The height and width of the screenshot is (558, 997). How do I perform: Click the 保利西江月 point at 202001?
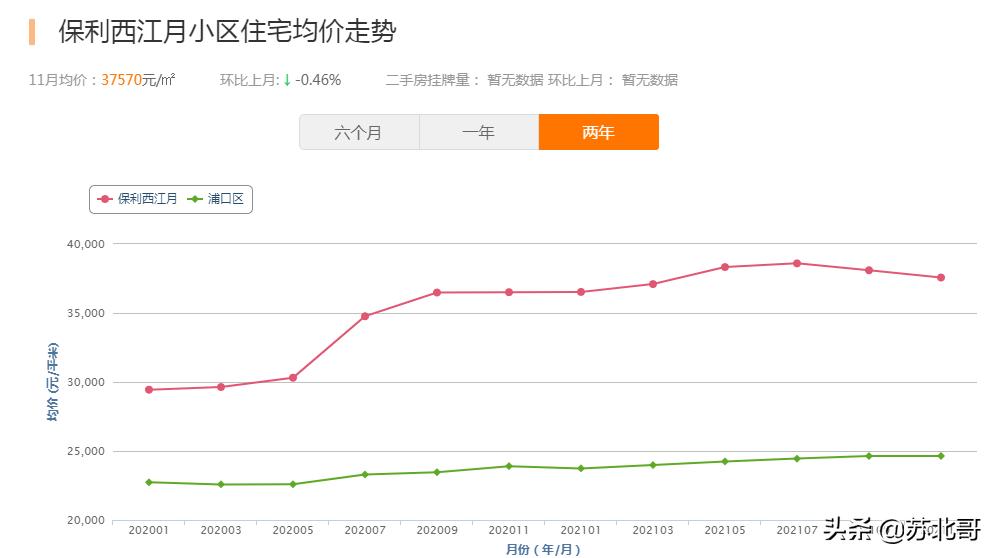pyautogui.click(x=149, y=390)
